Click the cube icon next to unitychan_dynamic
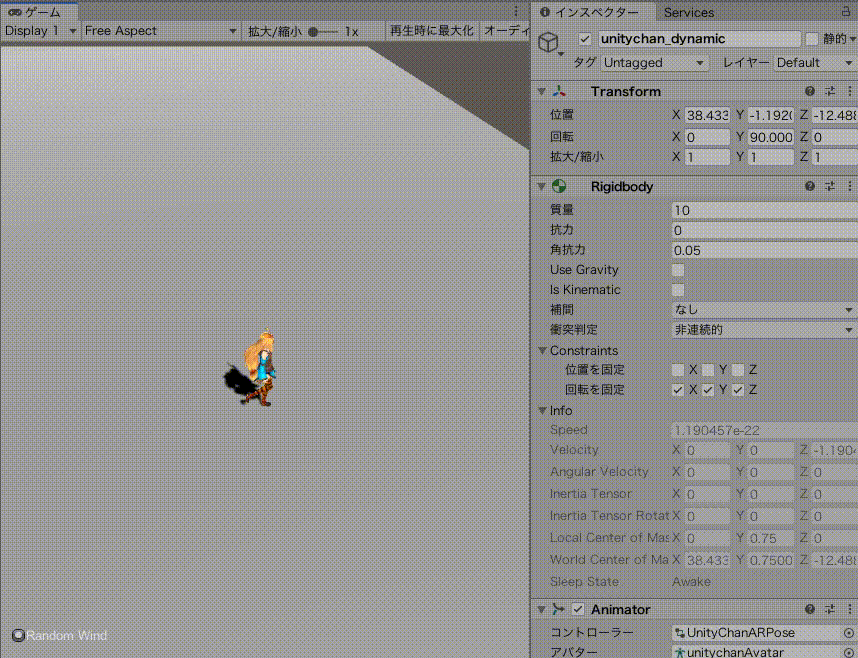Image resolution: width=858 pixels, height=658 pixels. point(546,40)
